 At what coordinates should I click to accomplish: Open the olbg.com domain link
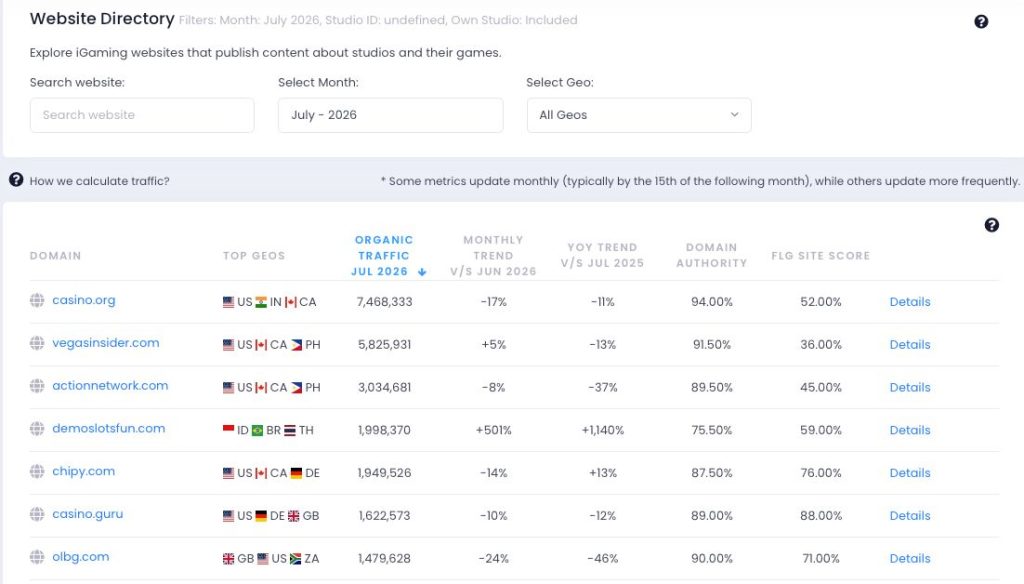pos(80,557)
